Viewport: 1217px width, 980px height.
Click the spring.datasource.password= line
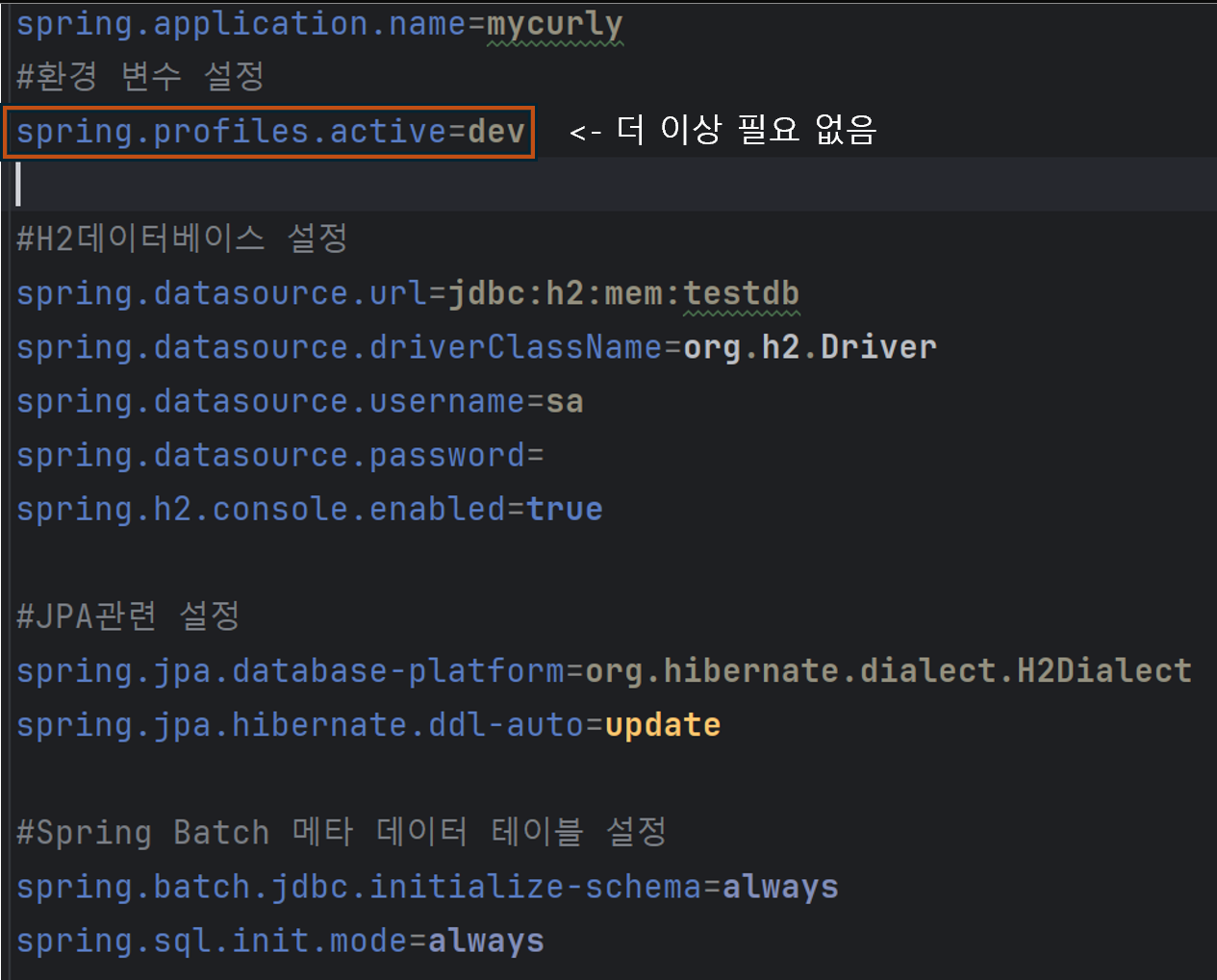pyautogui.click(x=280, y=455)
